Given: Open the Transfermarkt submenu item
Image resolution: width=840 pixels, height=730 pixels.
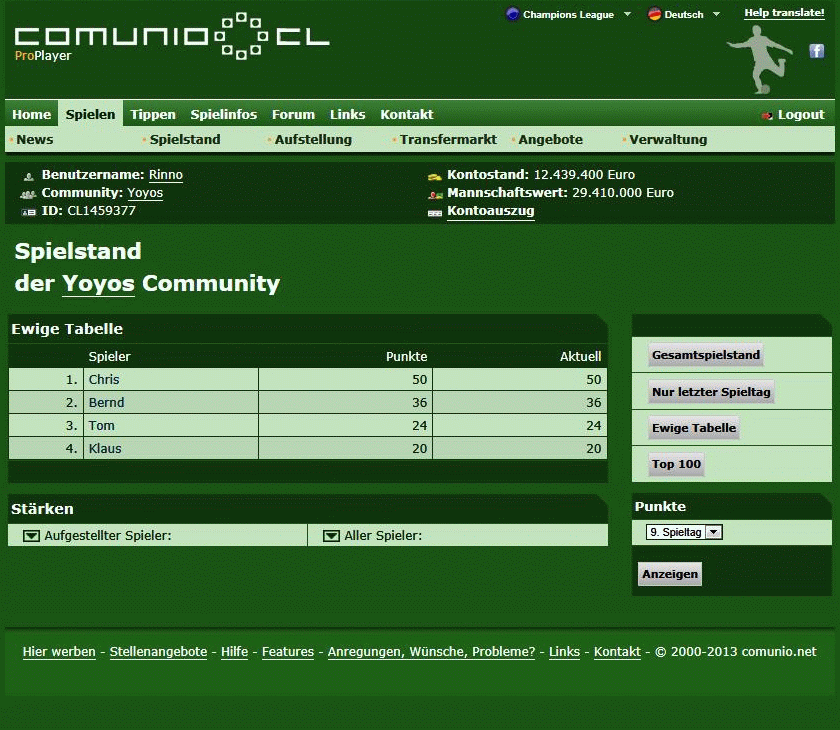Looking at the screenshot, I should coord(448,140).
